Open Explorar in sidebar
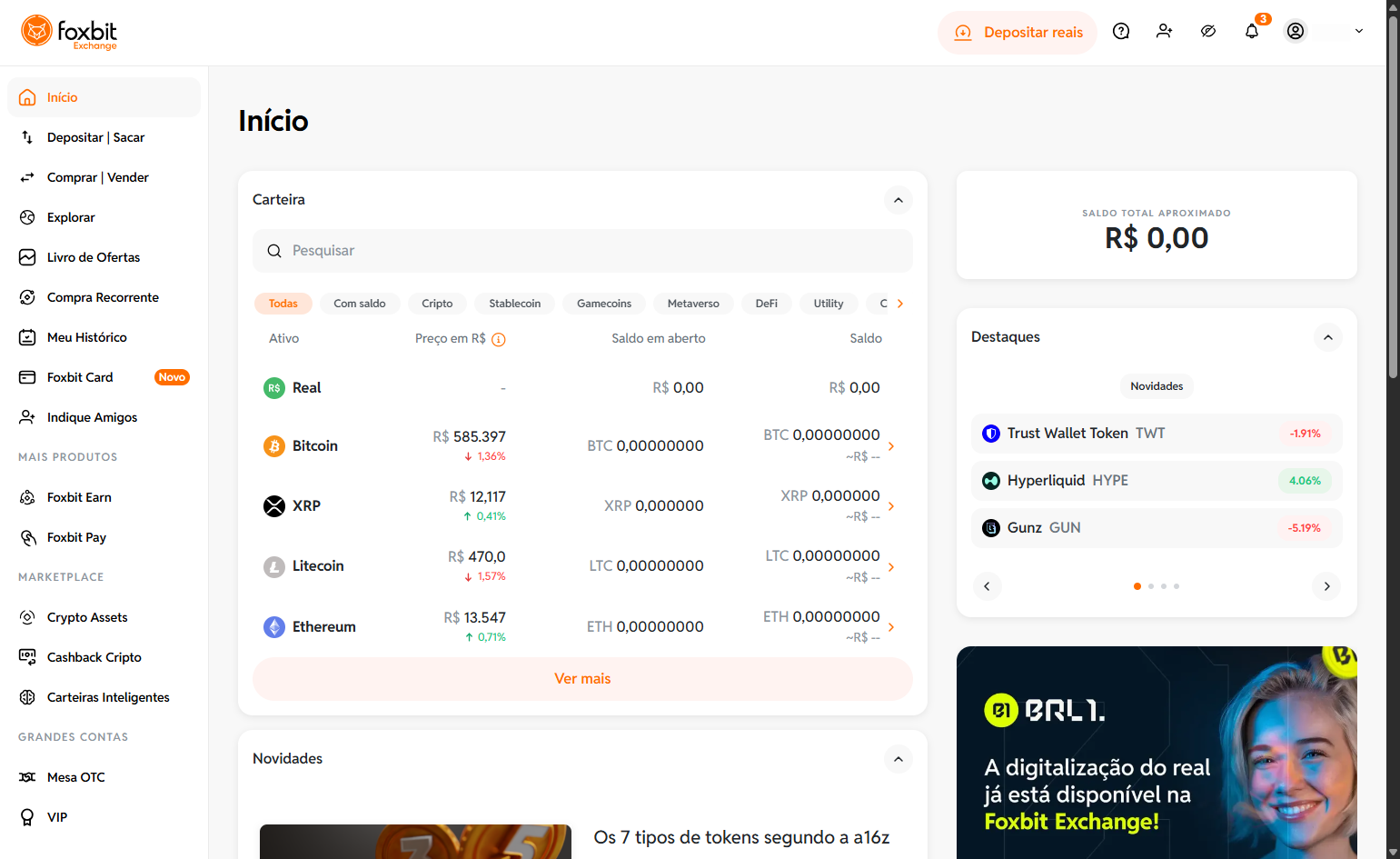Viewport: 1400px width, 859px height. click(104, 217)
